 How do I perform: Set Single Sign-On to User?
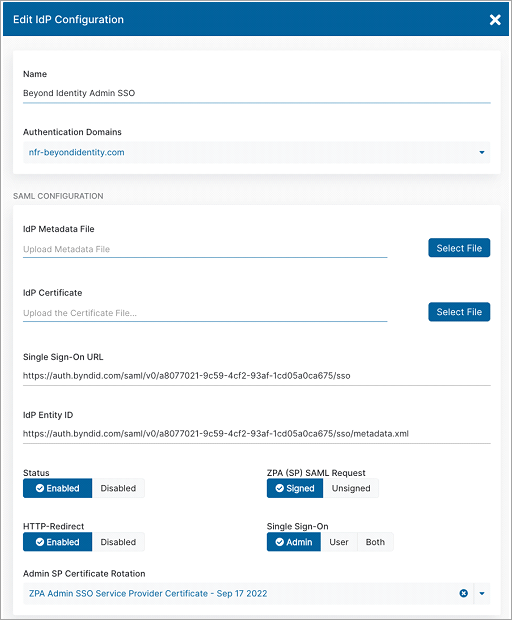pyautogui.click(x=339, y=542)
